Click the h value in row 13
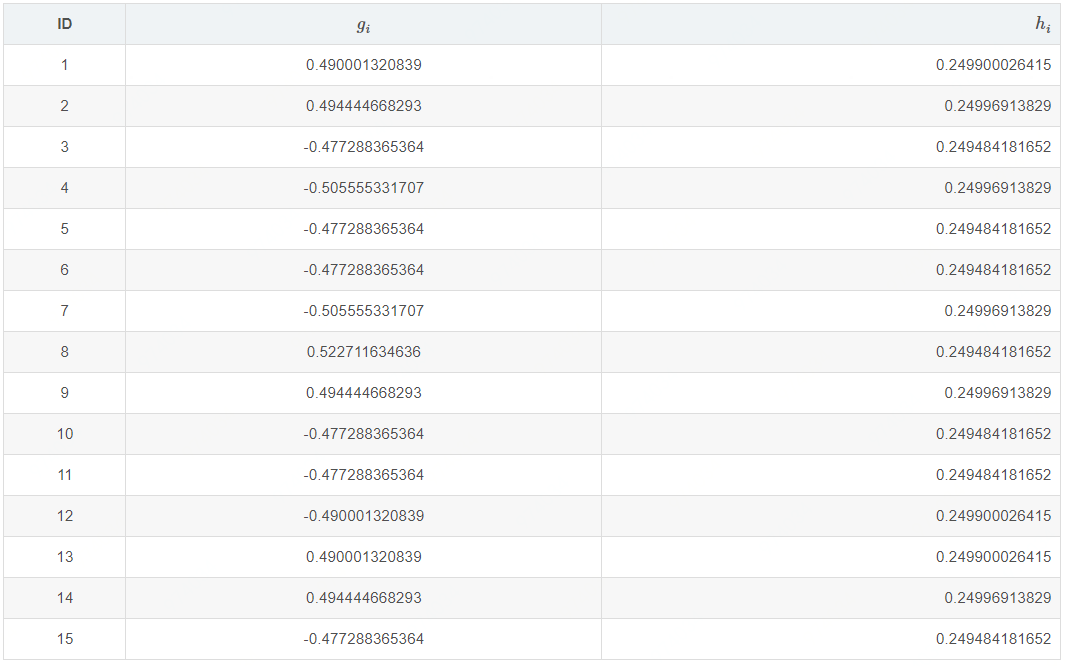This screenshot has width=1066, height=666. pos(993,557)
